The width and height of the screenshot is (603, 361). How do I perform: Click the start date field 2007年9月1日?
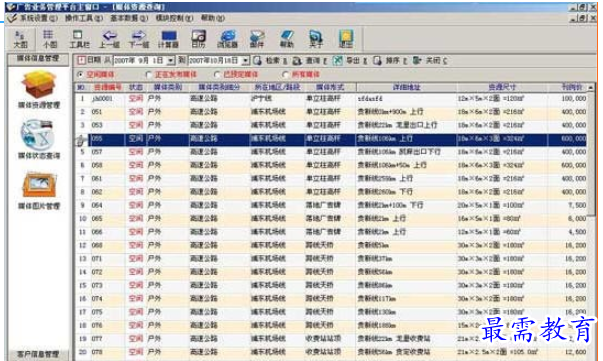[x=140, y=61]
